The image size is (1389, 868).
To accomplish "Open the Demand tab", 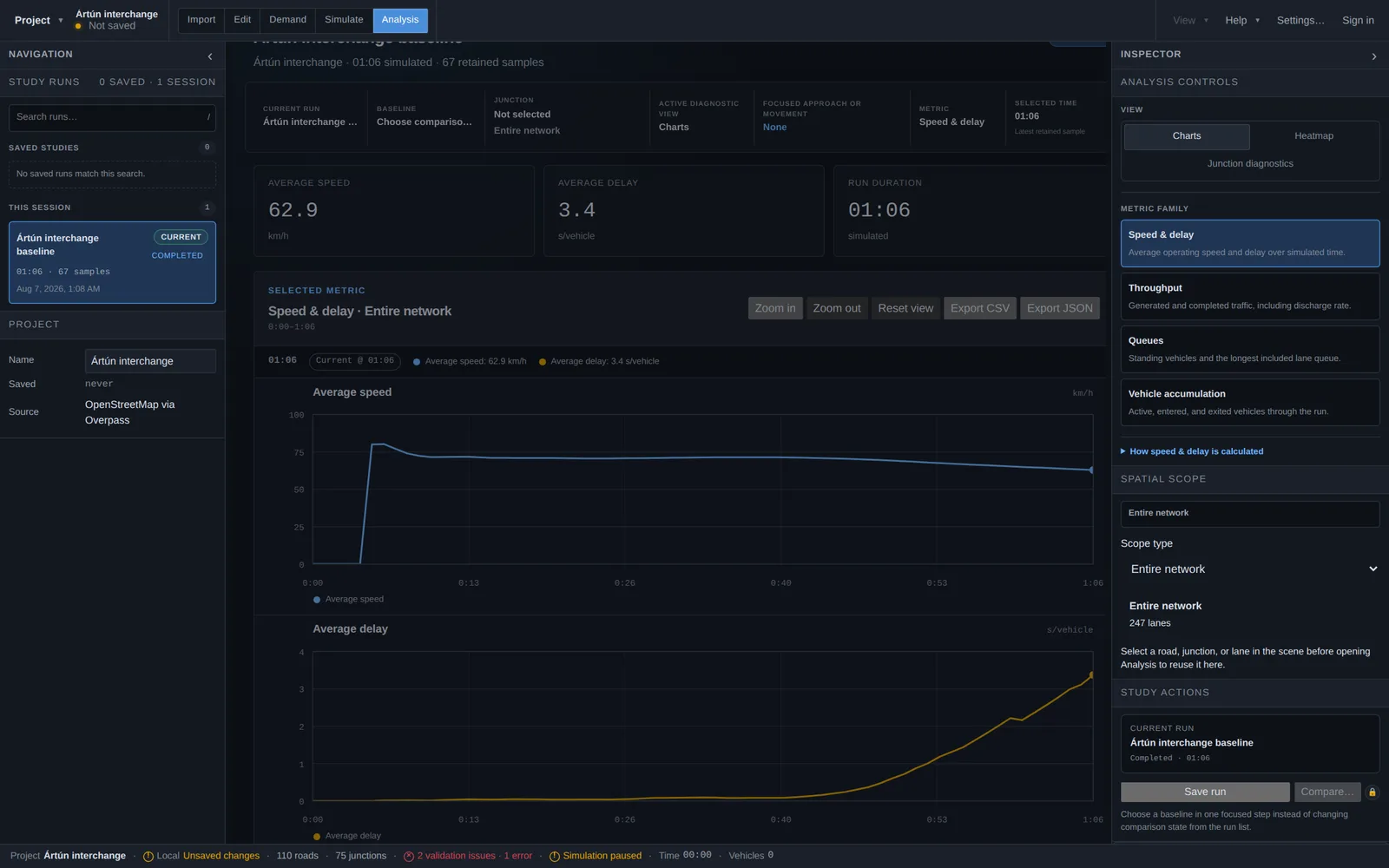I will (287, 20).
